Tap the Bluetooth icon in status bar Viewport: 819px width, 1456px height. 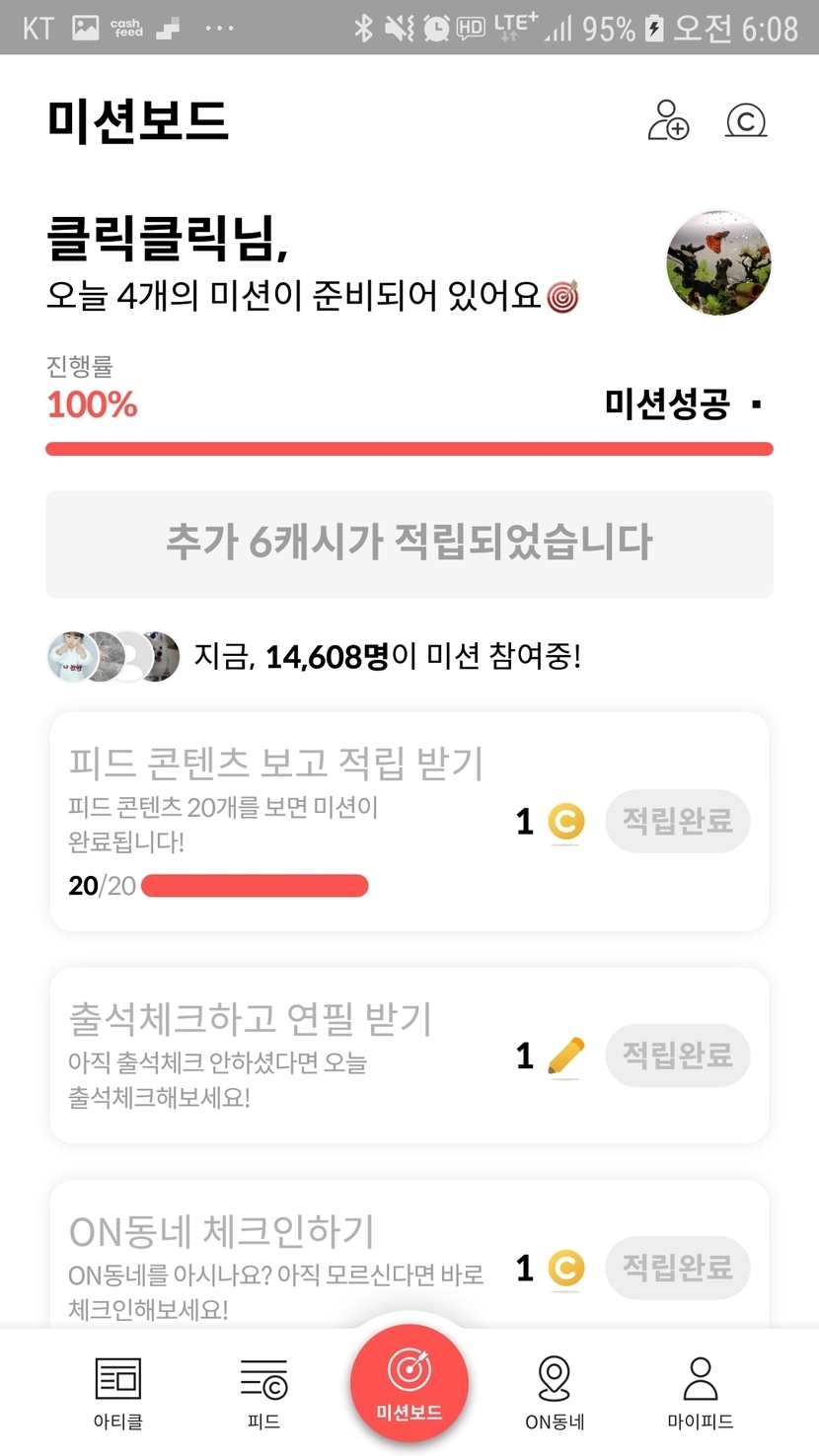[x=363, y=28]
